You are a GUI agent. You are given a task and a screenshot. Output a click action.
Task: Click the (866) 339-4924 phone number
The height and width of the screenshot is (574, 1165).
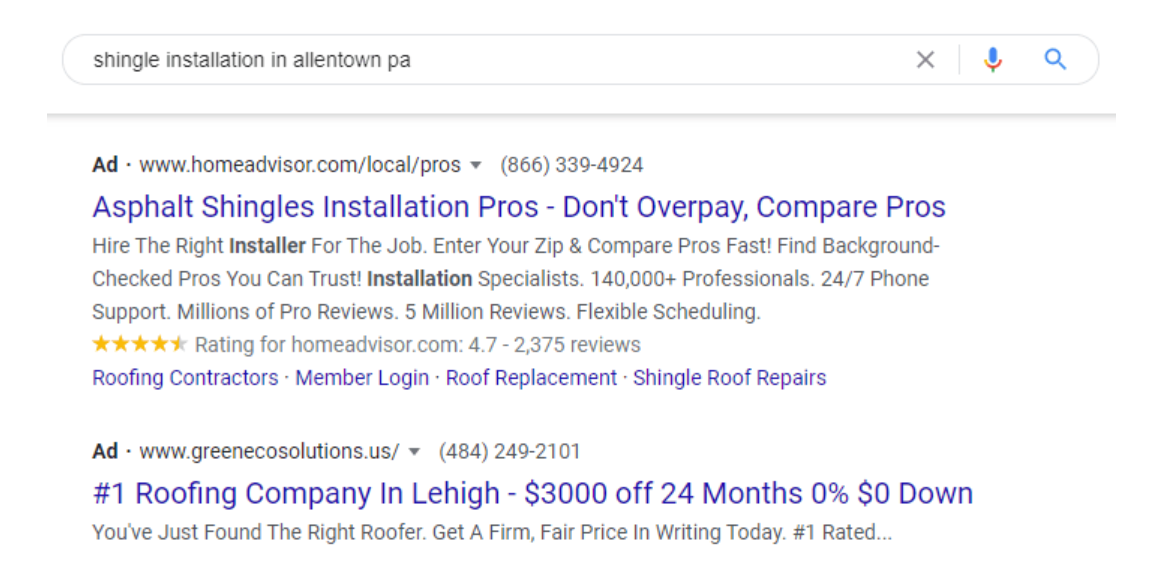click(x=571, y=165)
